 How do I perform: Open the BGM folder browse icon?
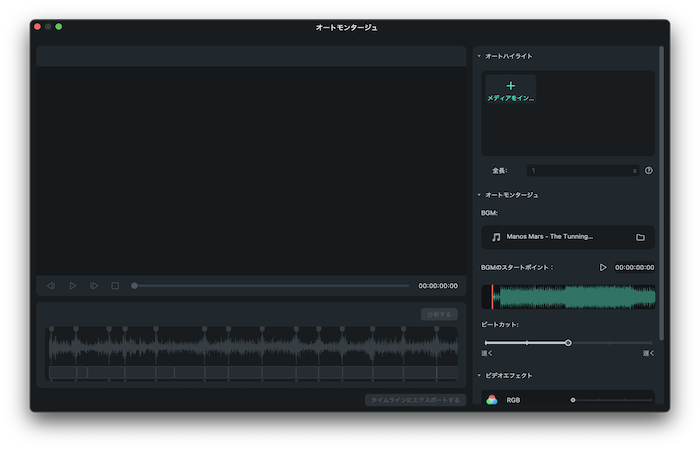(640, 237)
